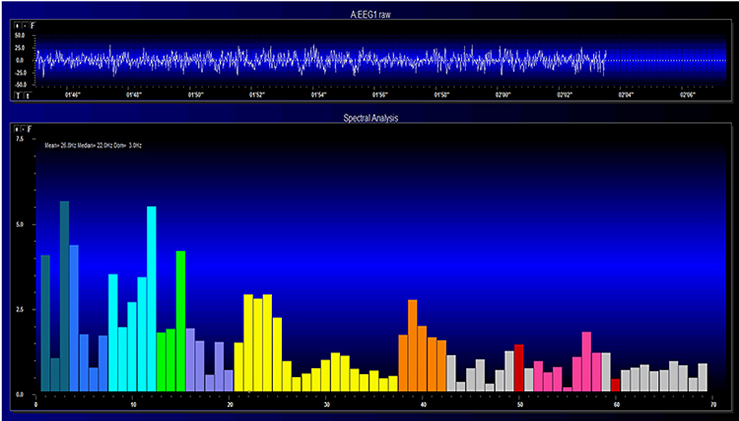Image resolution: width=739 pixels, height=421 pixels.
Task: Click the small t icon below EEG waveform
Action: [x=26, y=97]
